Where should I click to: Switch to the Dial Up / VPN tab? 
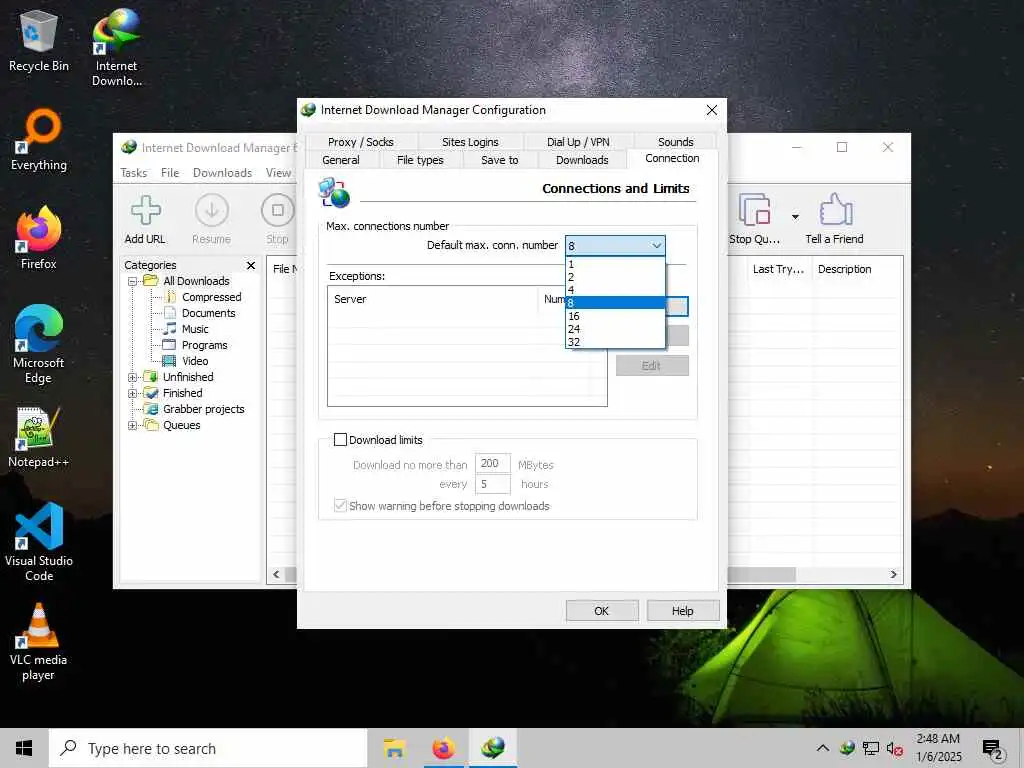coord(578,142)
